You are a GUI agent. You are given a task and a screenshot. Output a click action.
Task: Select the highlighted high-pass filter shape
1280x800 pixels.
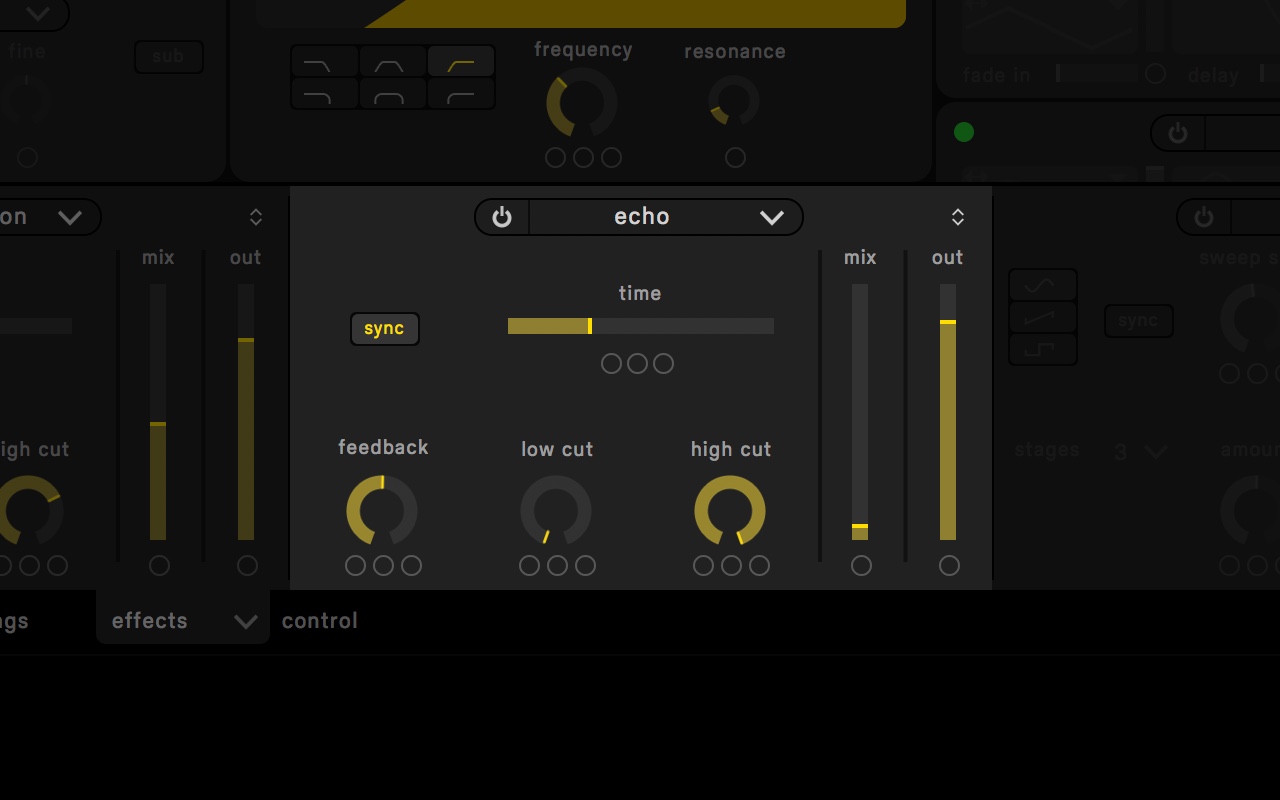[x=461, y=61]
